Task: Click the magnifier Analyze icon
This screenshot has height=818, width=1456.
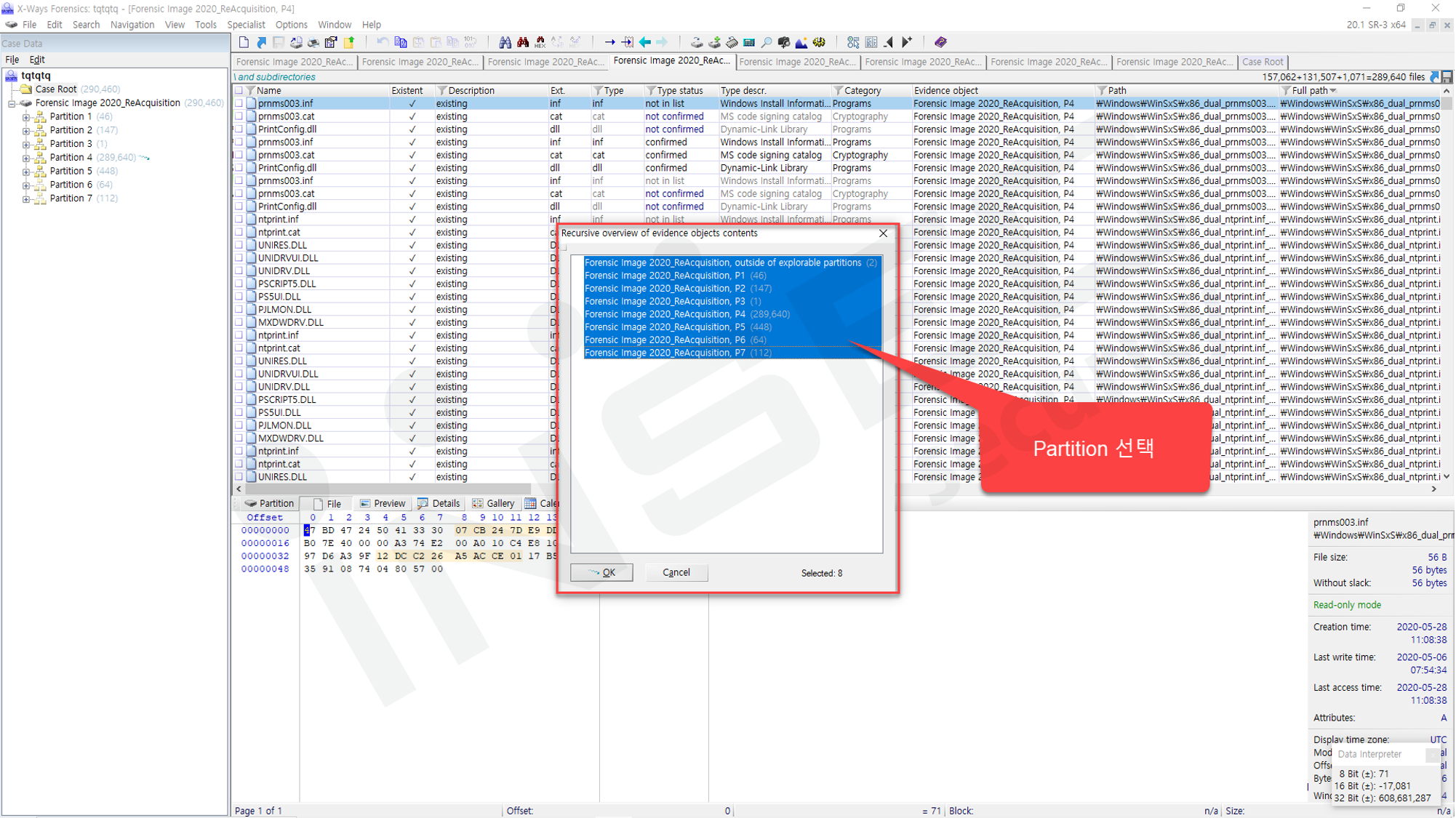Action: click(x=767, y=42)
